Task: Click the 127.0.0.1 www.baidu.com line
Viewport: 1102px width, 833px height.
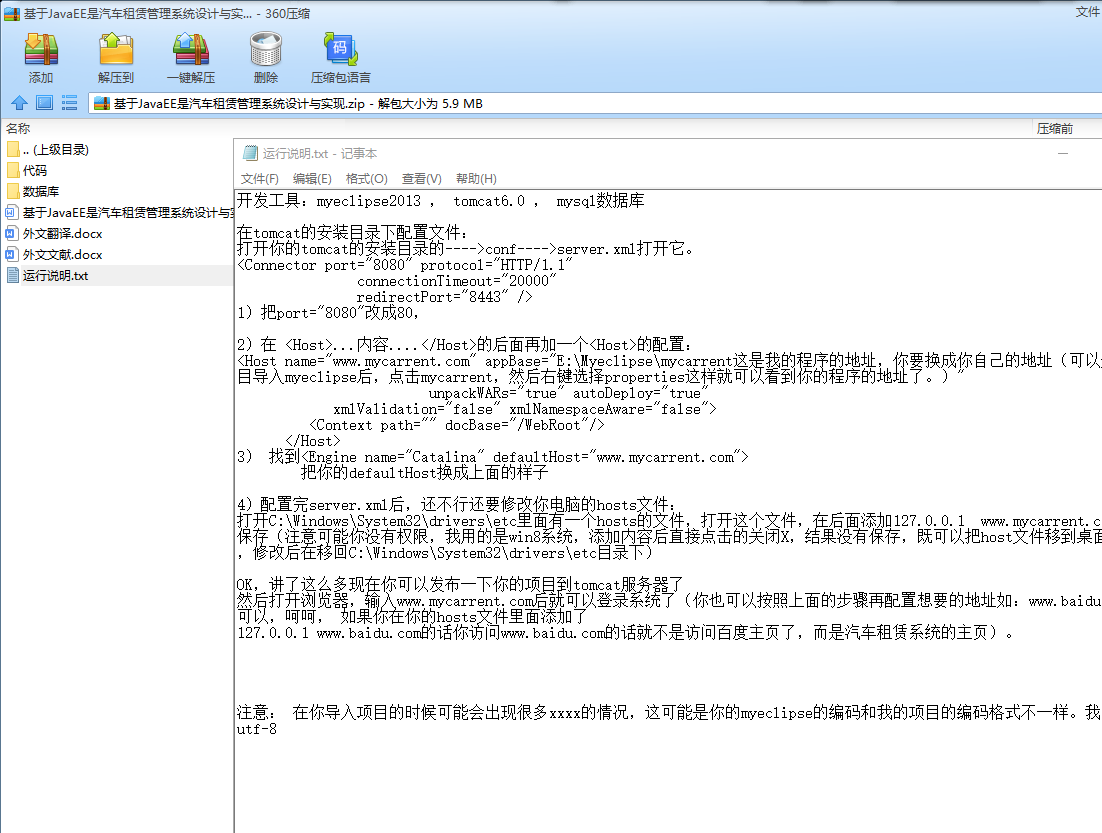Action: [x=625, y=633]
